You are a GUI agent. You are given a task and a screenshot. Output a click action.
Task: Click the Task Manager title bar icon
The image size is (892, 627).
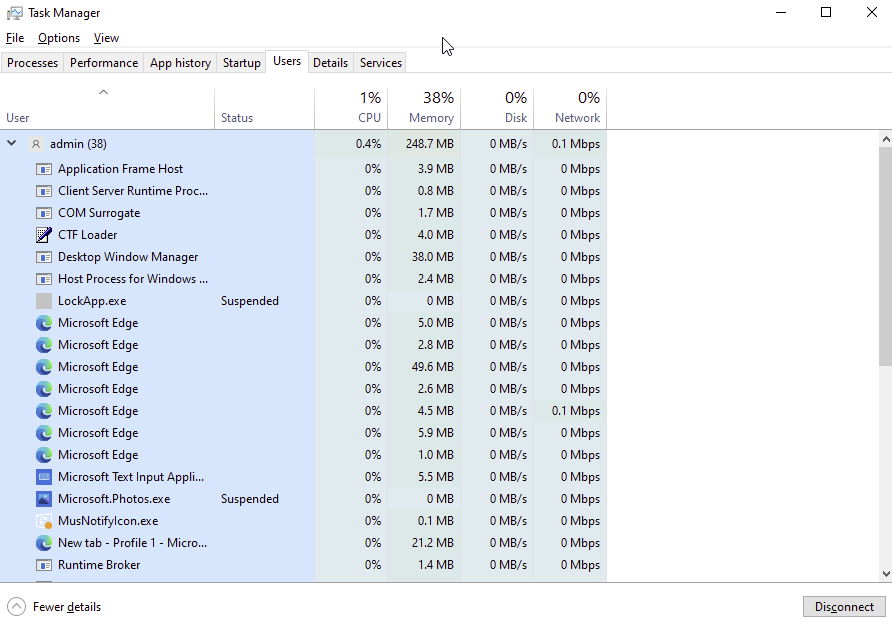(x=15, y=13)
